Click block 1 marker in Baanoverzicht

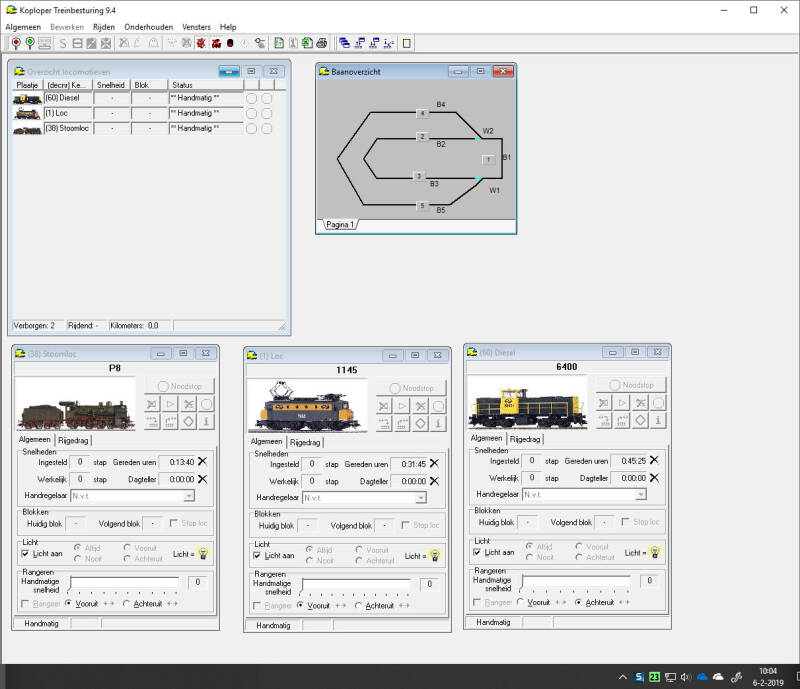487,159
